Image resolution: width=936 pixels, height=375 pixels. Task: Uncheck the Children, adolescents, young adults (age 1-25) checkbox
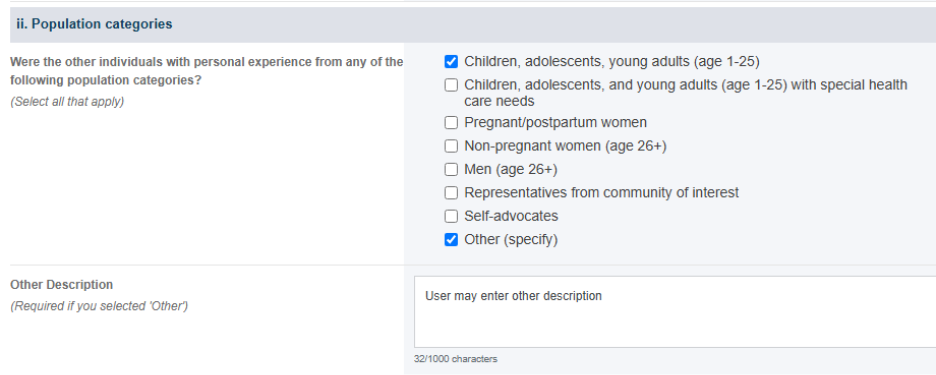(x=451, y=62)
